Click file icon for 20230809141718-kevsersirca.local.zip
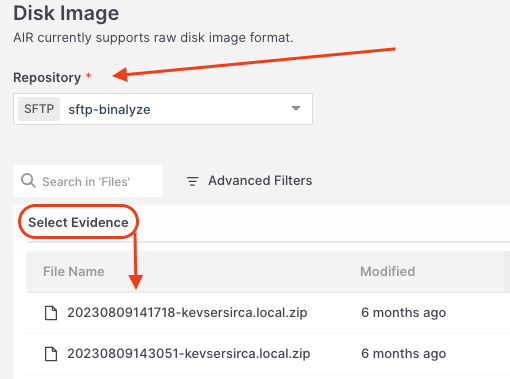This screenshot has height=379, width=510. pyautogui.click(x=51, y=313)
